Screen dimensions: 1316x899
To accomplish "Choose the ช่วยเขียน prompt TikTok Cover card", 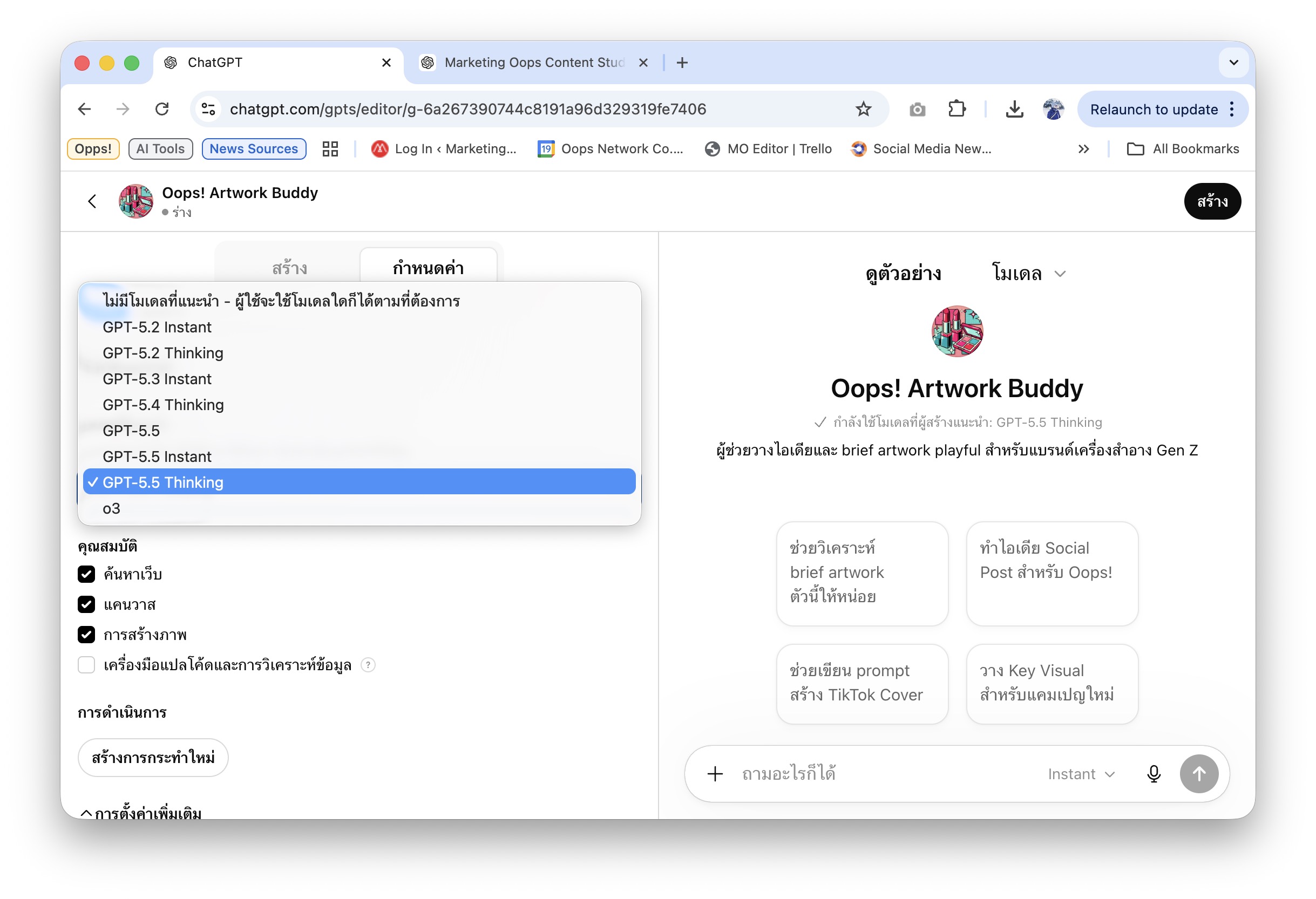I will (862, 683).
